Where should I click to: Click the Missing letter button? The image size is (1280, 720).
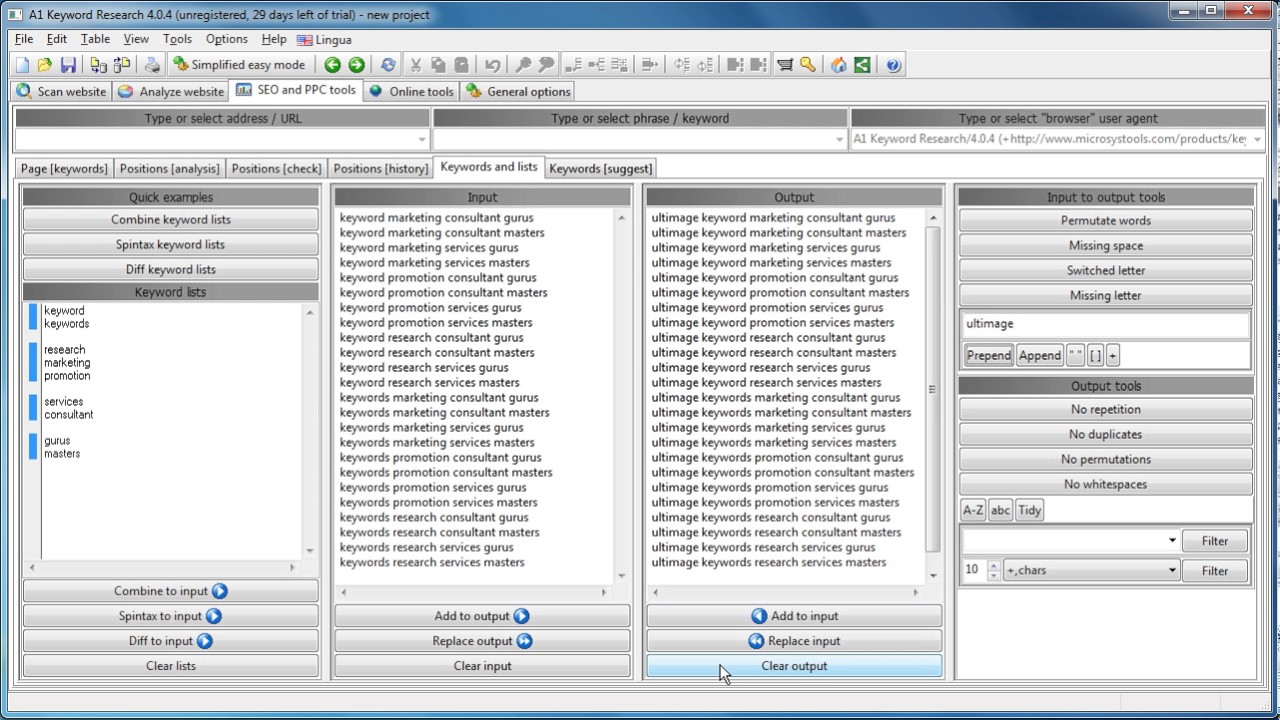click(x=1106, y=295)
